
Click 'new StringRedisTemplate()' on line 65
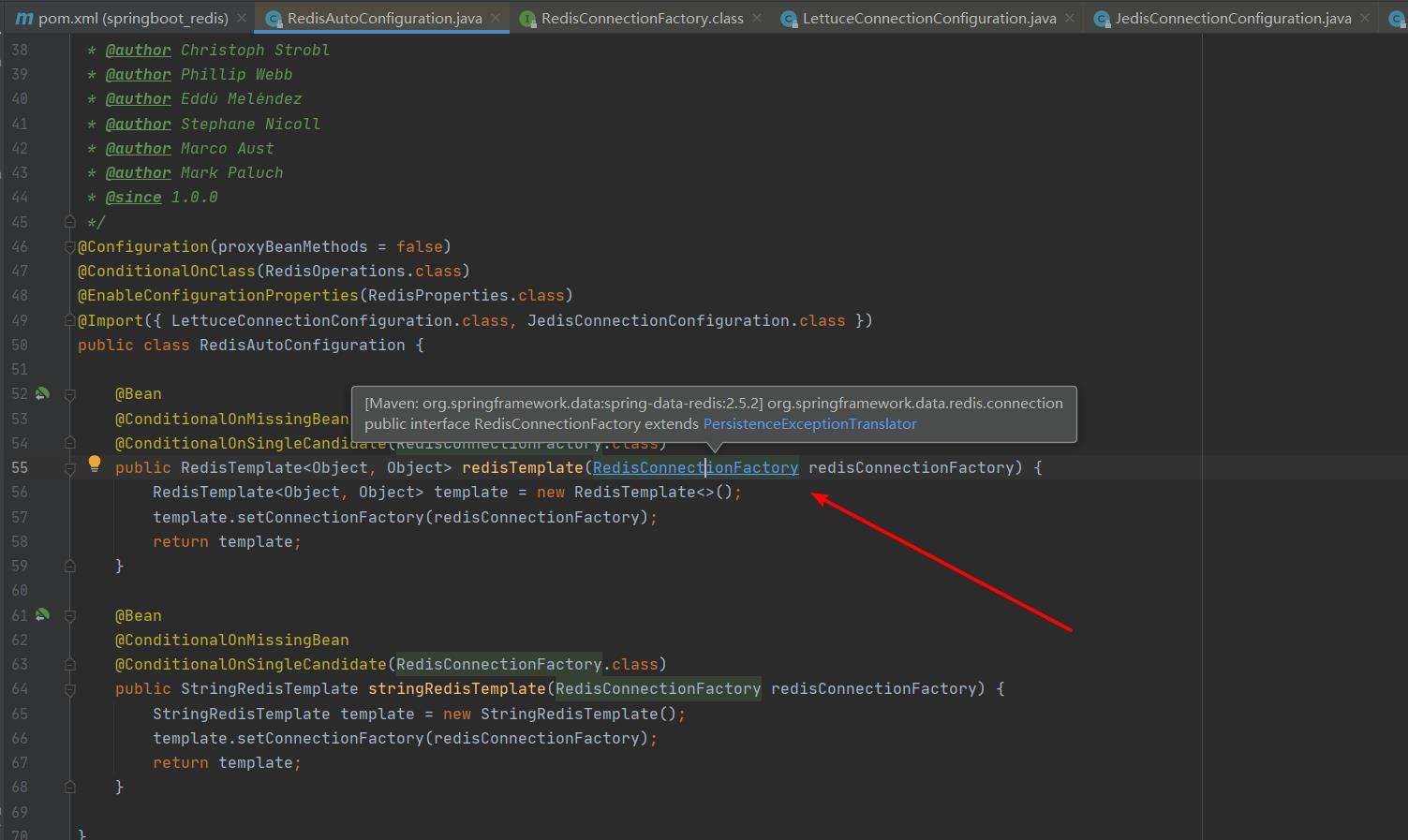560,714
